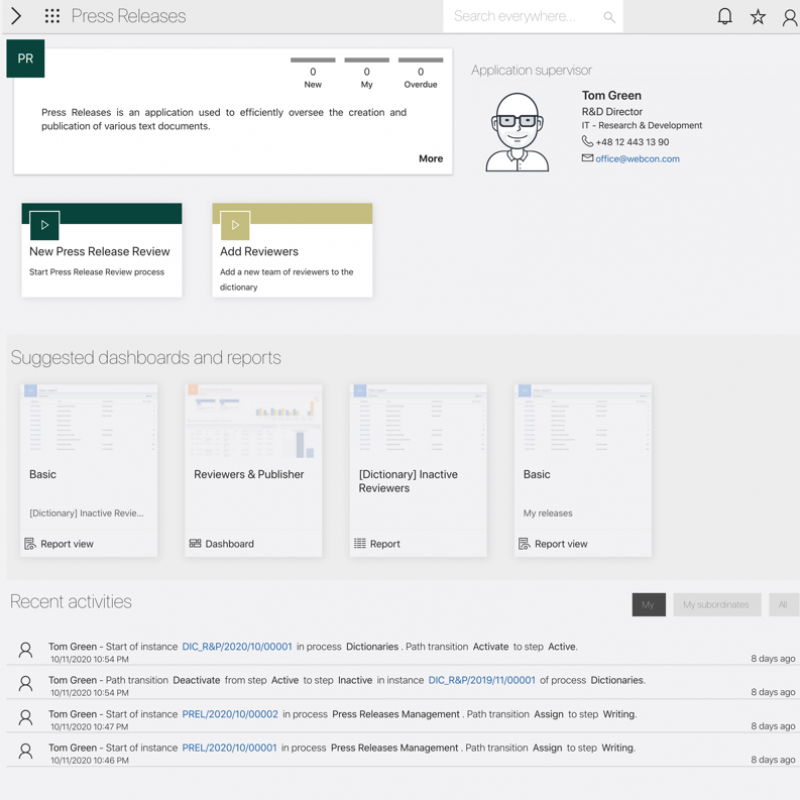Open the app launcher grid icon

pyautogui.click(x=52, y=16)
